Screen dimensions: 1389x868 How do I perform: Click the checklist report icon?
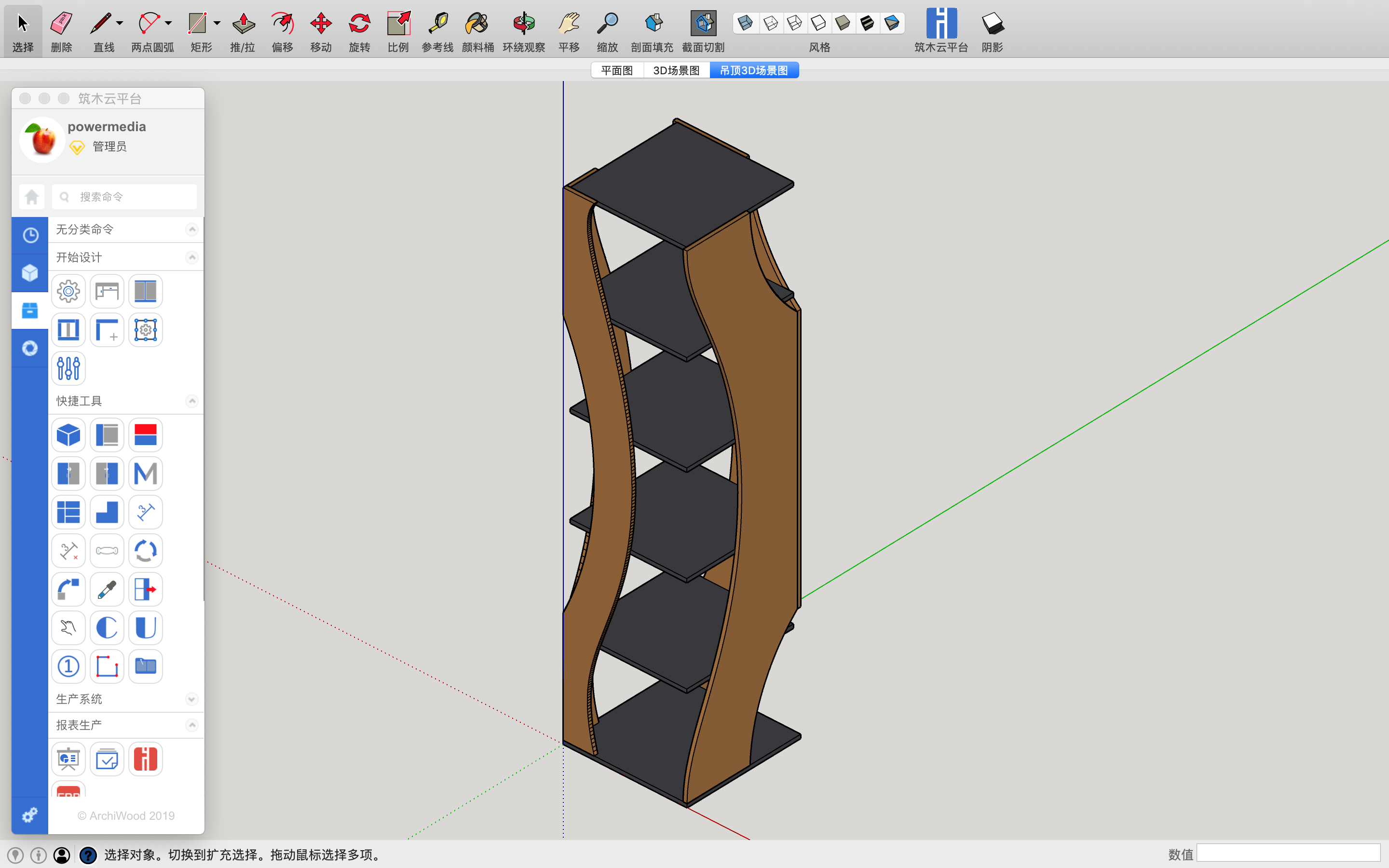(107, 759)
